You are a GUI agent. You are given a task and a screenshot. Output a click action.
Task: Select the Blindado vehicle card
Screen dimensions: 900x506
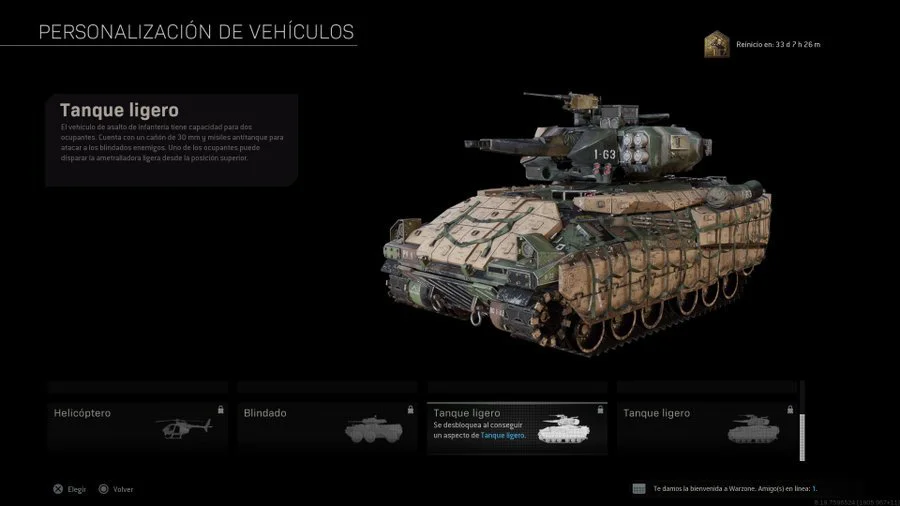pos(327,428)
